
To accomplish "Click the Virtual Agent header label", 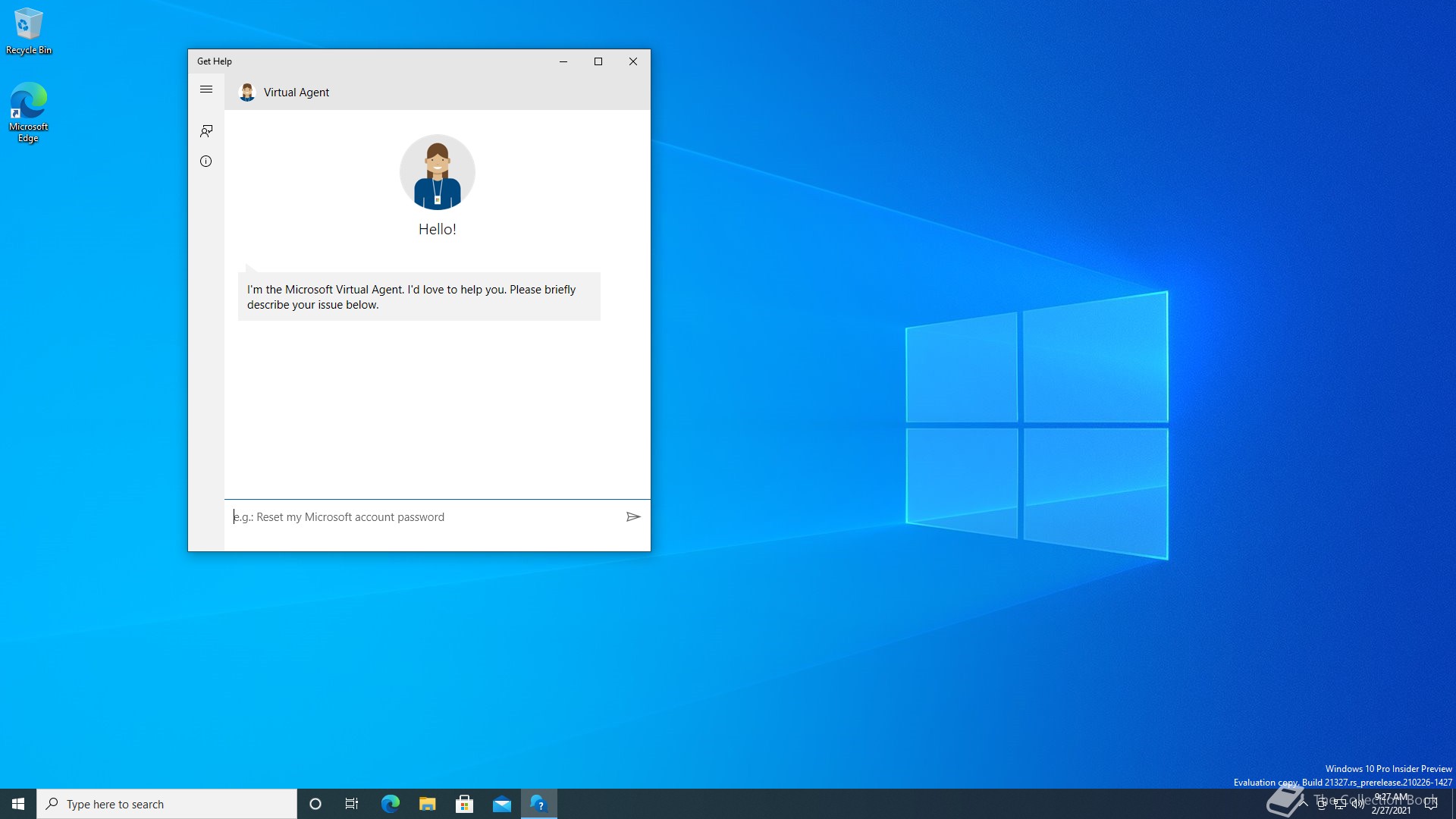I will (x=297, y=93).
